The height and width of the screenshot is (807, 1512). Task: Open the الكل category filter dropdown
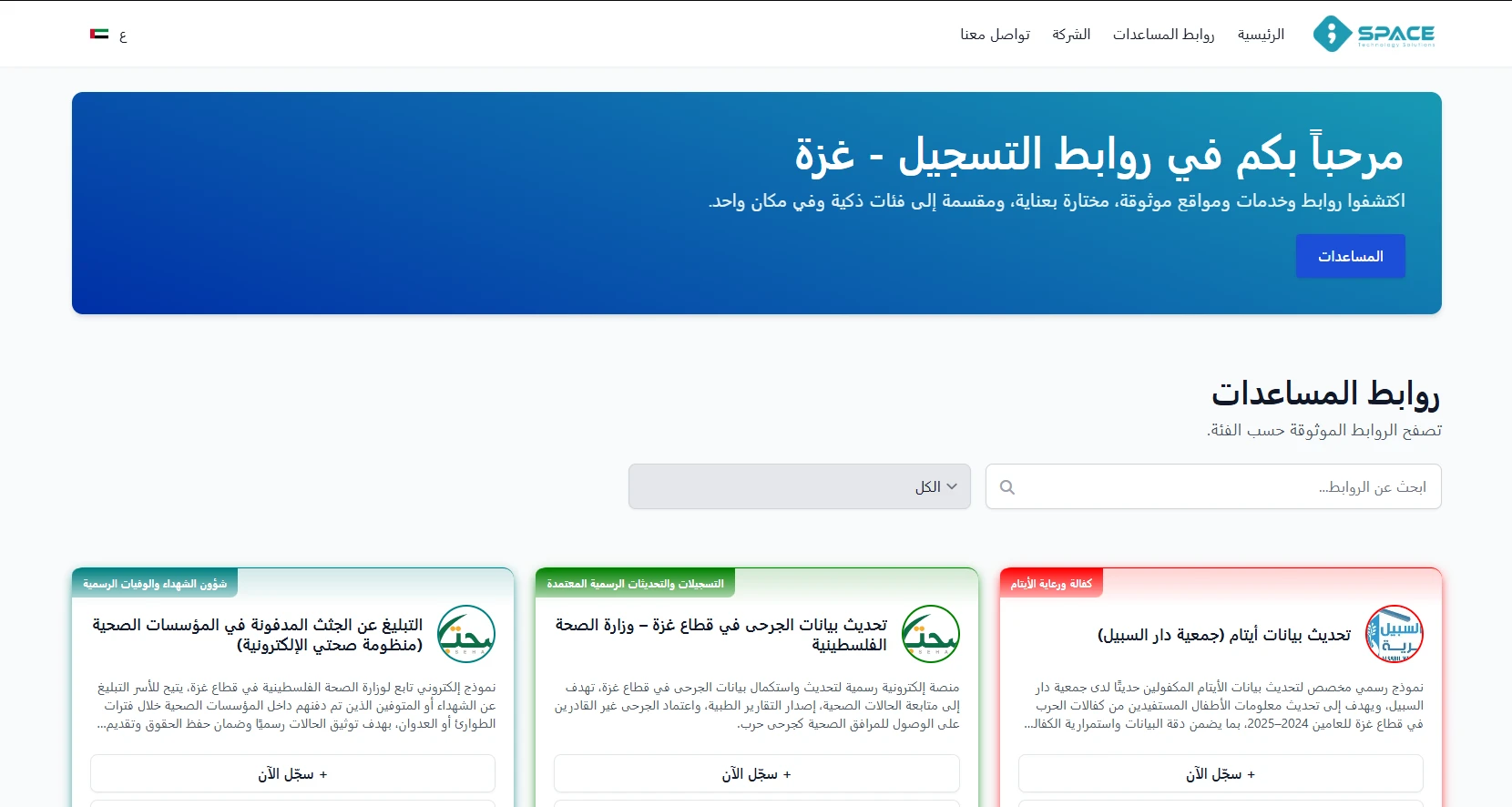click(x=800, y=486)
